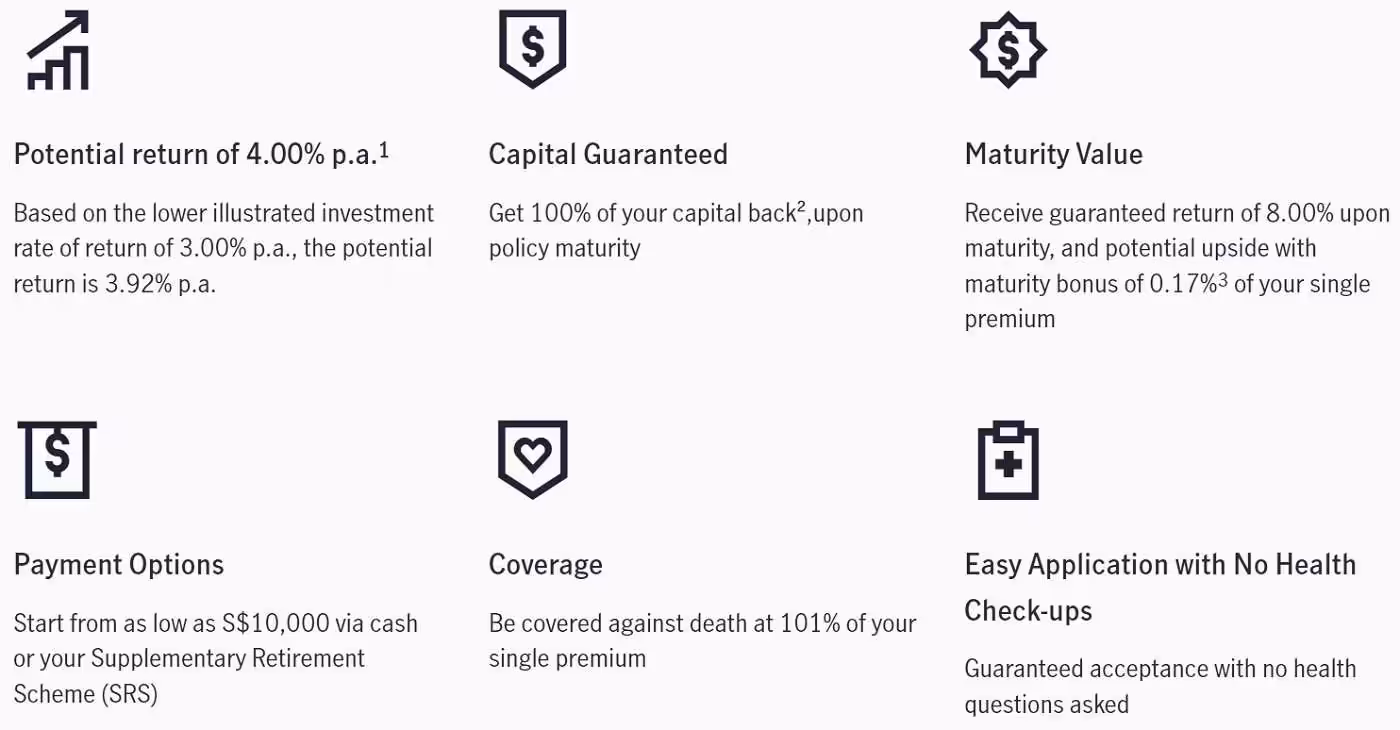Click the Guaranteed acceptance with no health questions text

pos(1159,686)
